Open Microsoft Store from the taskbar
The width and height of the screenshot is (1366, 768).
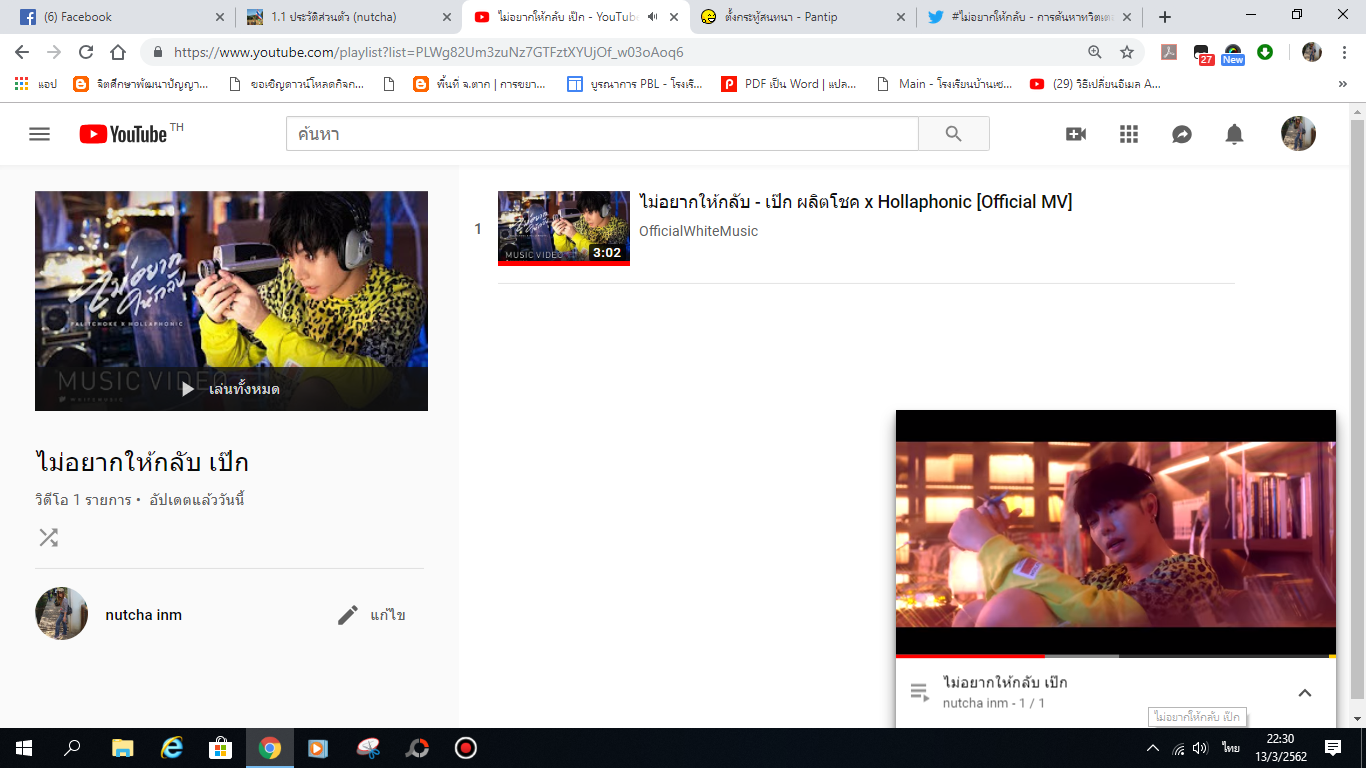[x=220, y=748]
